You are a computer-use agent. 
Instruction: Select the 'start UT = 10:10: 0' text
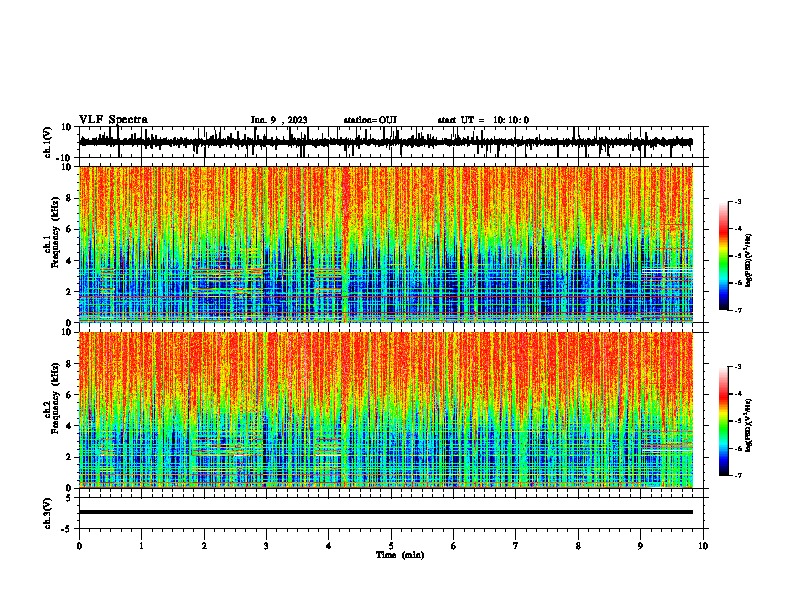[x=483, y=120]
